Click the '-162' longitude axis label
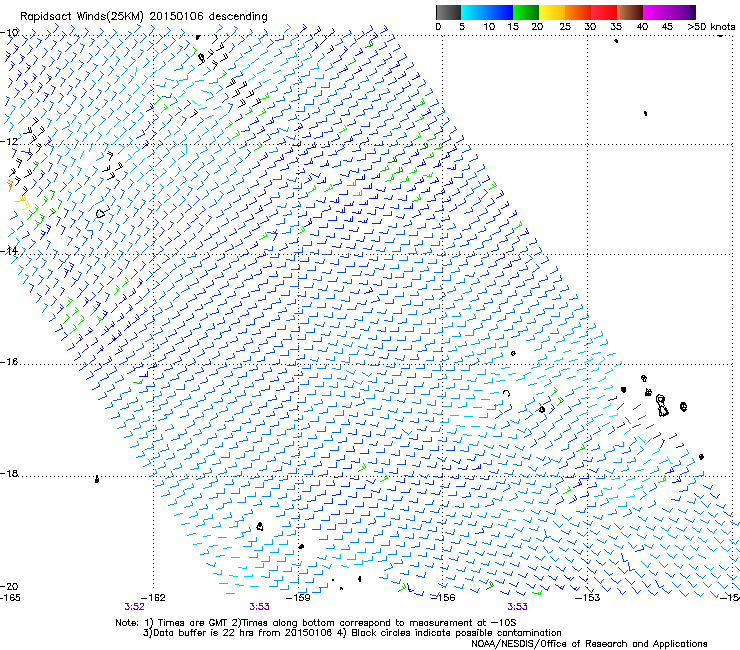 click(154, 598)
